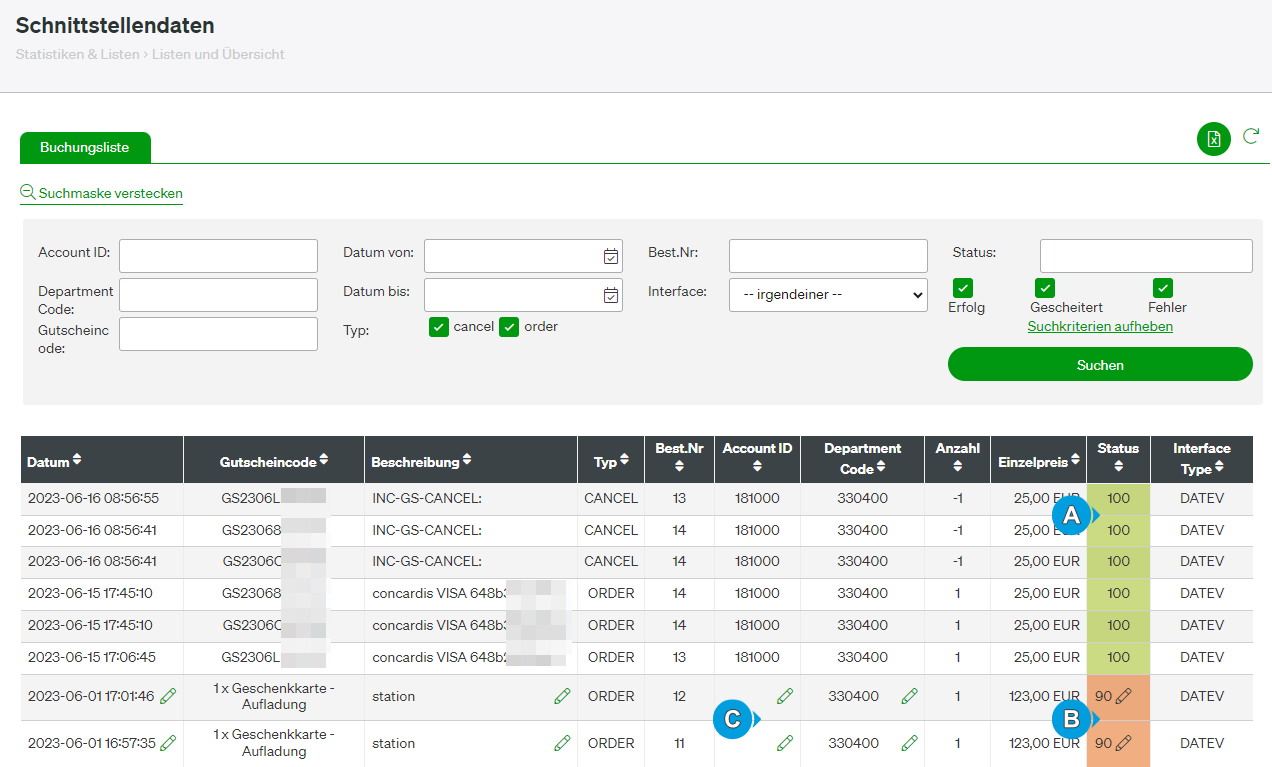Sort the table by Status column
1272x767 pixels.
[1118, 466]
